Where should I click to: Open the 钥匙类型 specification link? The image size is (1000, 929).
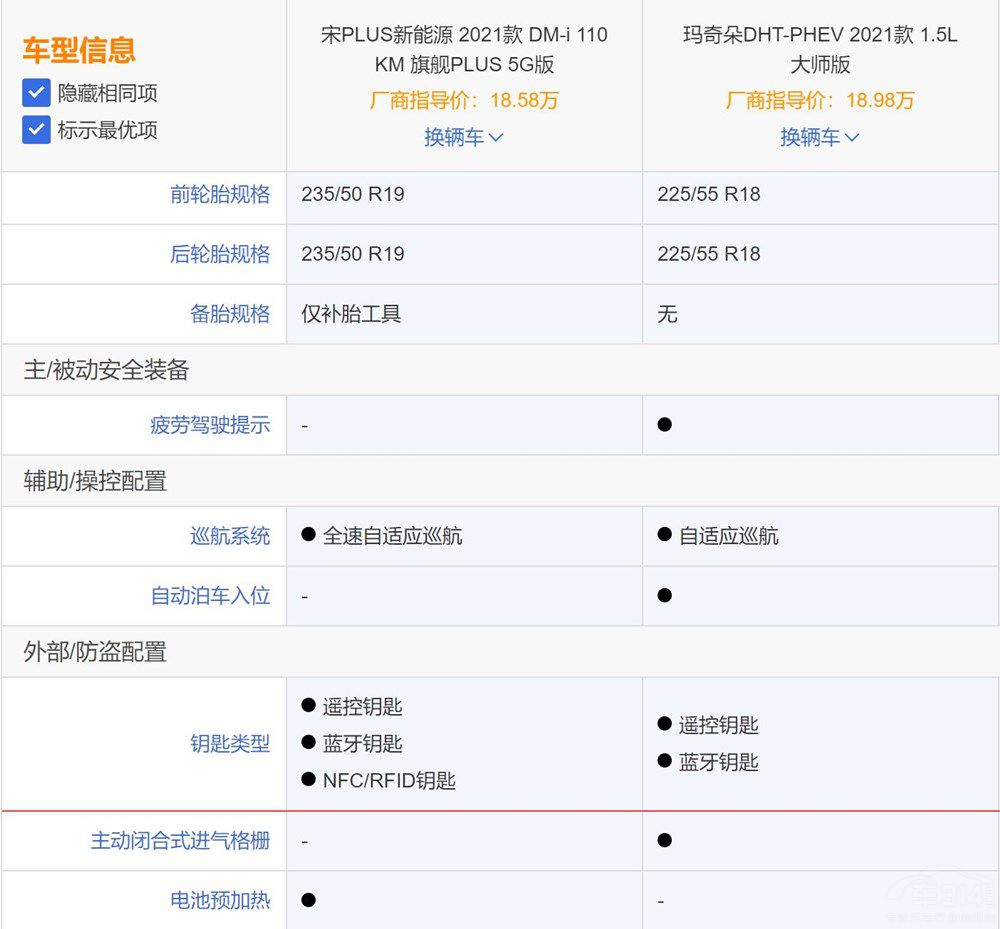pos(229,743)
